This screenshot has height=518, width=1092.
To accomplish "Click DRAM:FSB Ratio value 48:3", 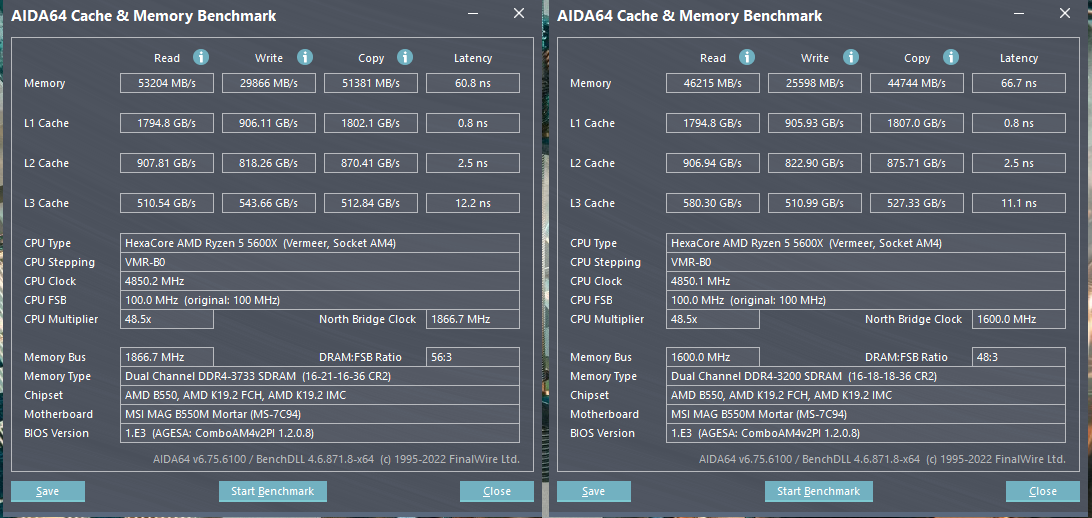I will tap(1019, 357).
